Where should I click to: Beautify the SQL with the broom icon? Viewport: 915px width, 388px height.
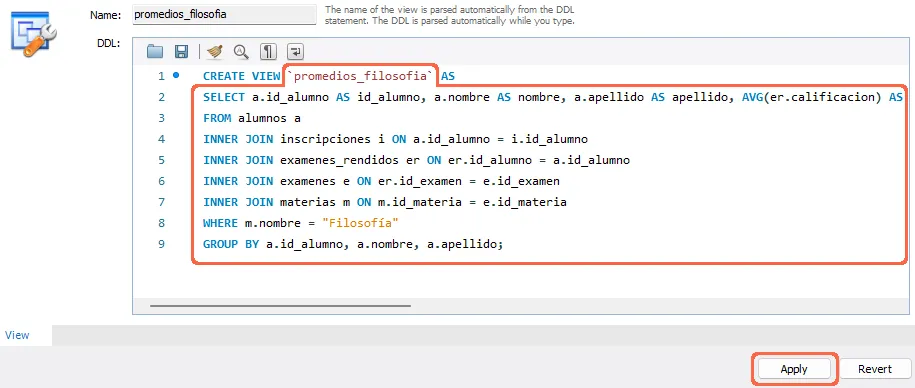(215, 51)
